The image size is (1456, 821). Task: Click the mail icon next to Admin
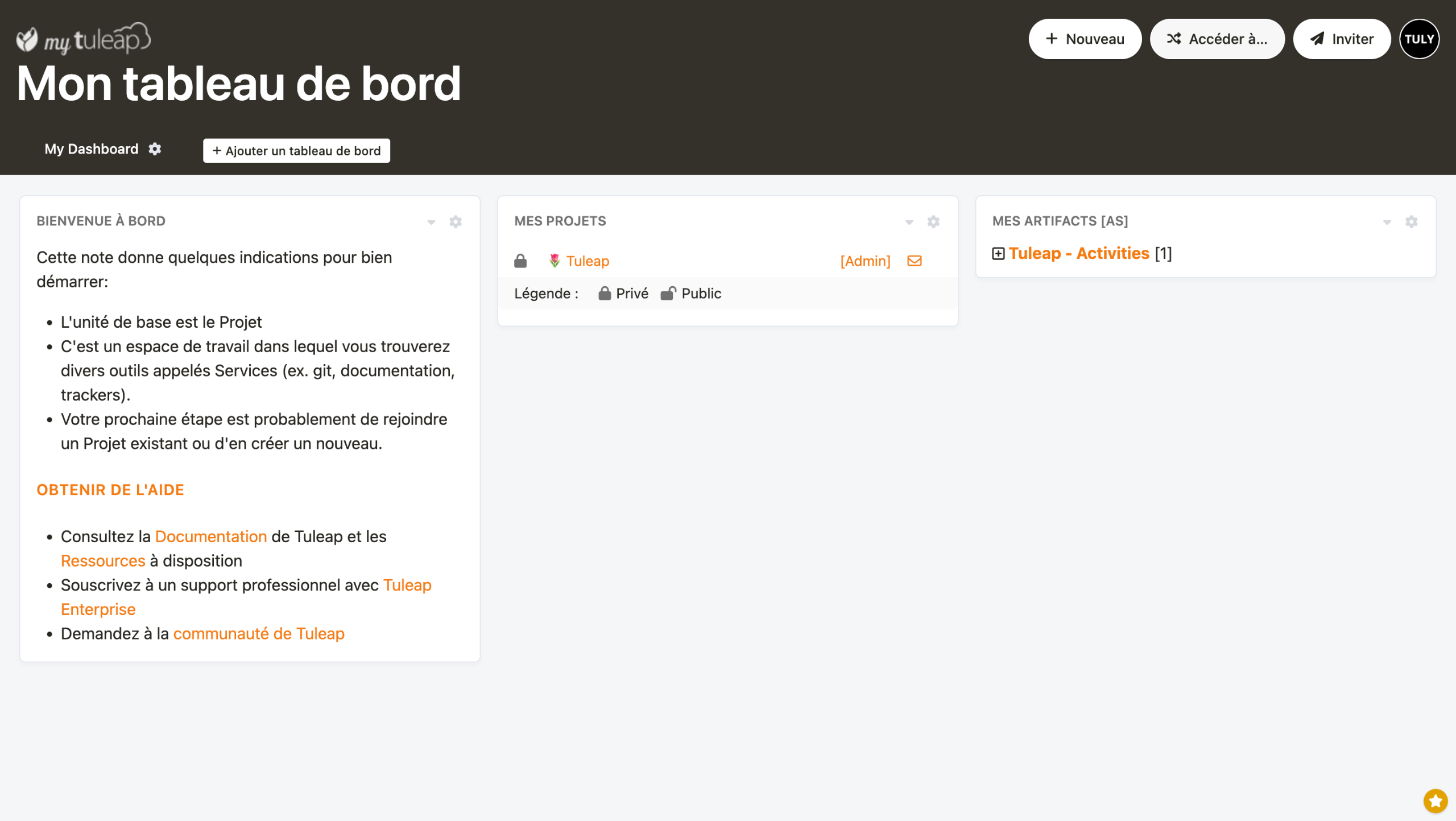point(914,261)
